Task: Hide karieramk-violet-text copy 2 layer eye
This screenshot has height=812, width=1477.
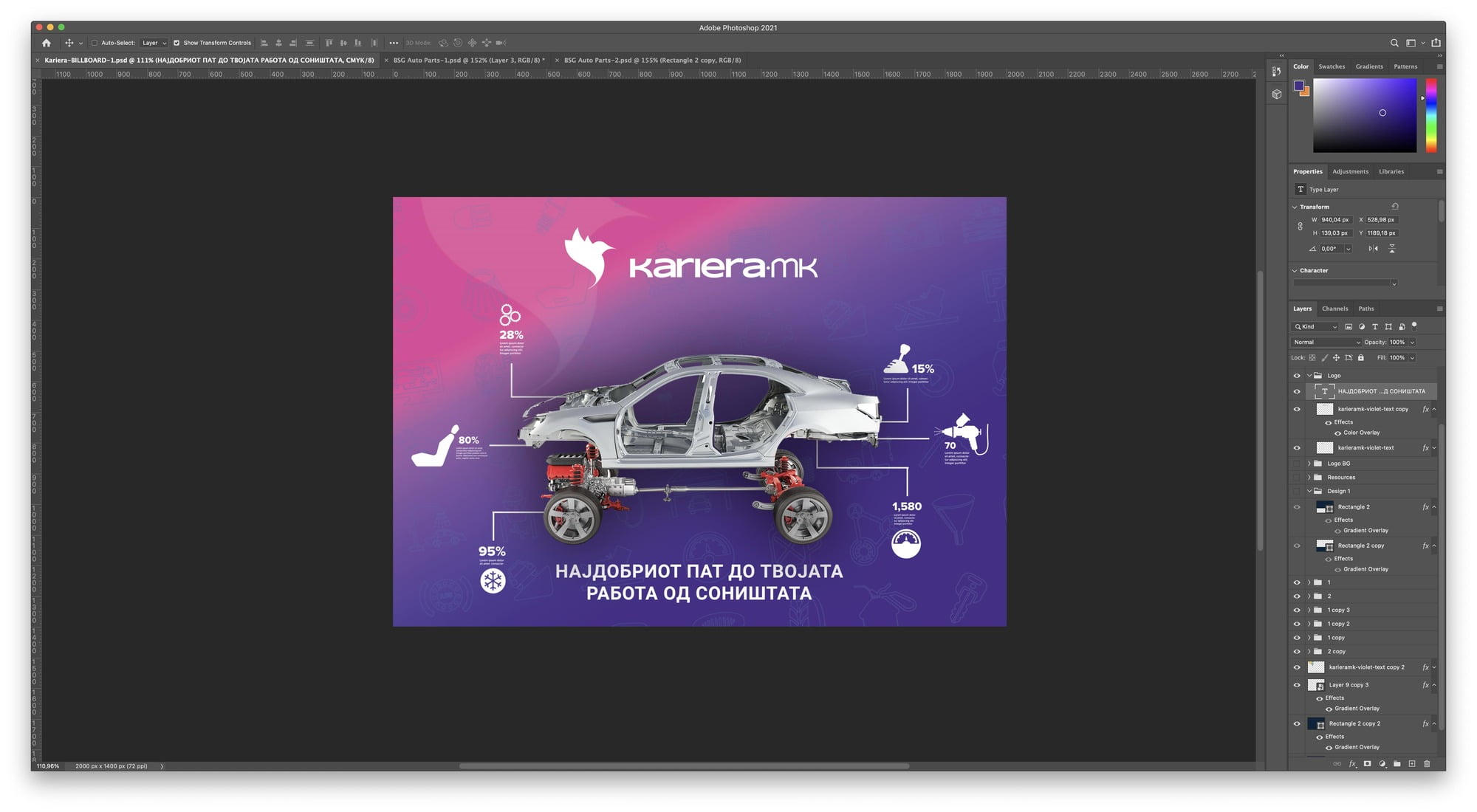Action: pos(1297,667)
